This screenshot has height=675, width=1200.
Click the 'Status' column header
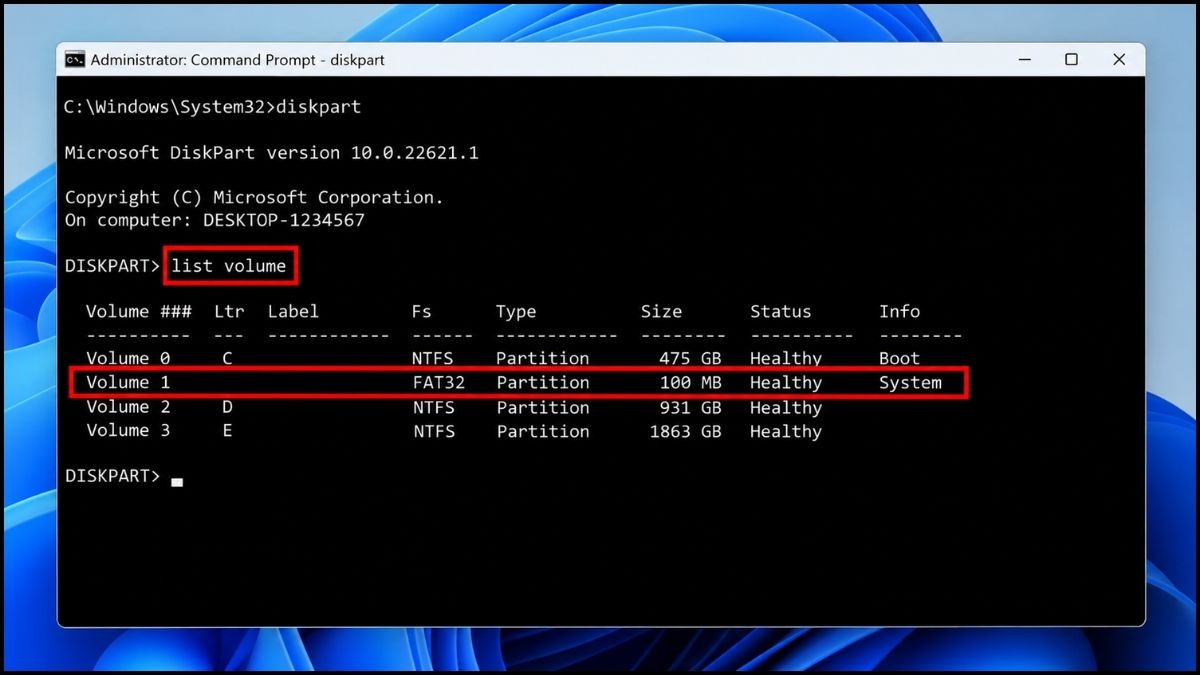pos(781,311)
